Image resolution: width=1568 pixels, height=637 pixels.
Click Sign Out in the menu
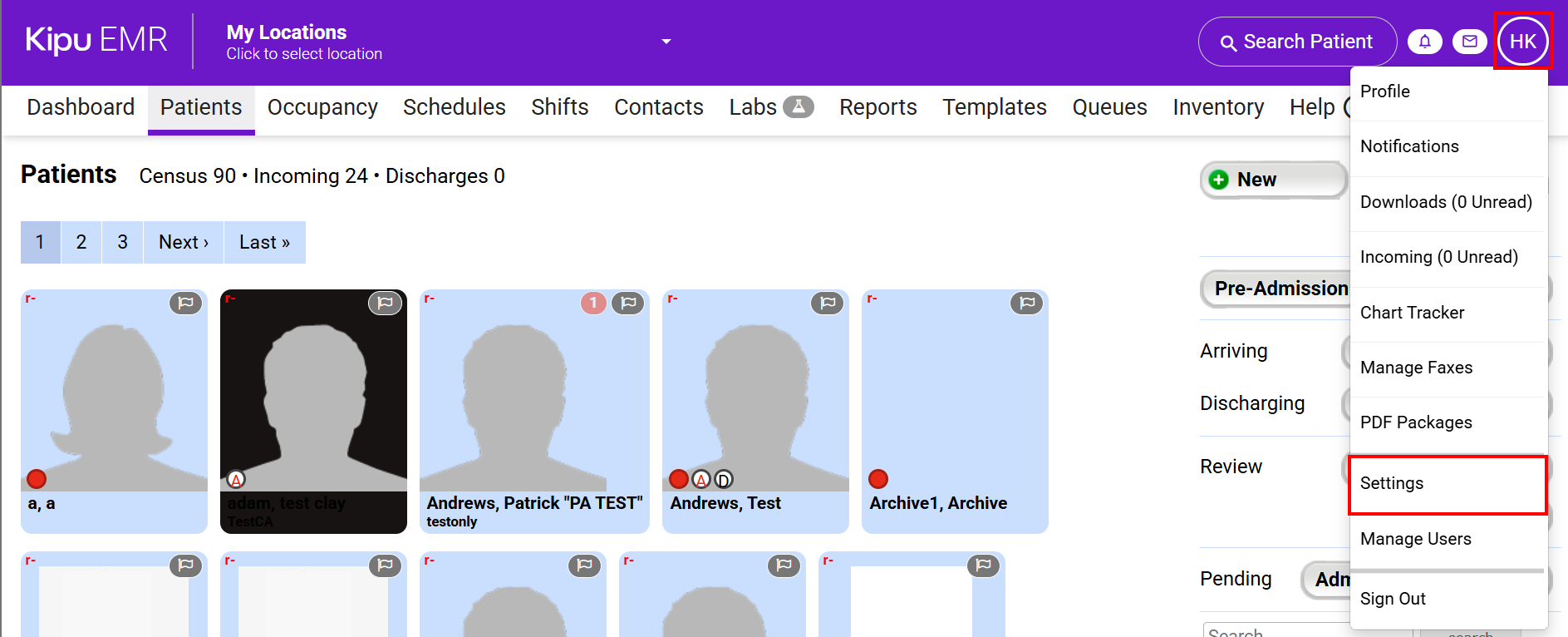point(1393,599)
